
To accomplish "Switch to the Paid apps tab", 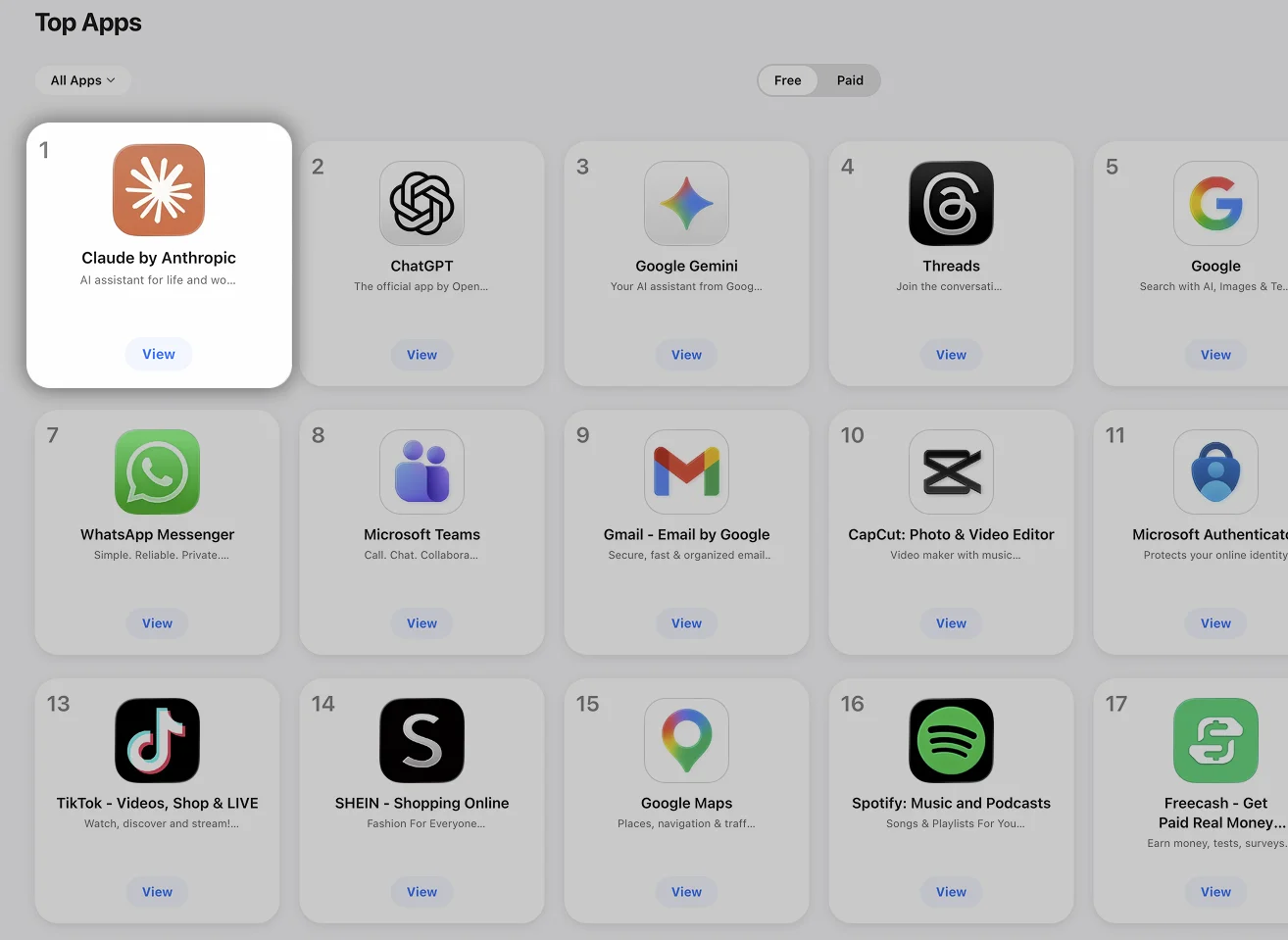I will [x=850, y=80].
